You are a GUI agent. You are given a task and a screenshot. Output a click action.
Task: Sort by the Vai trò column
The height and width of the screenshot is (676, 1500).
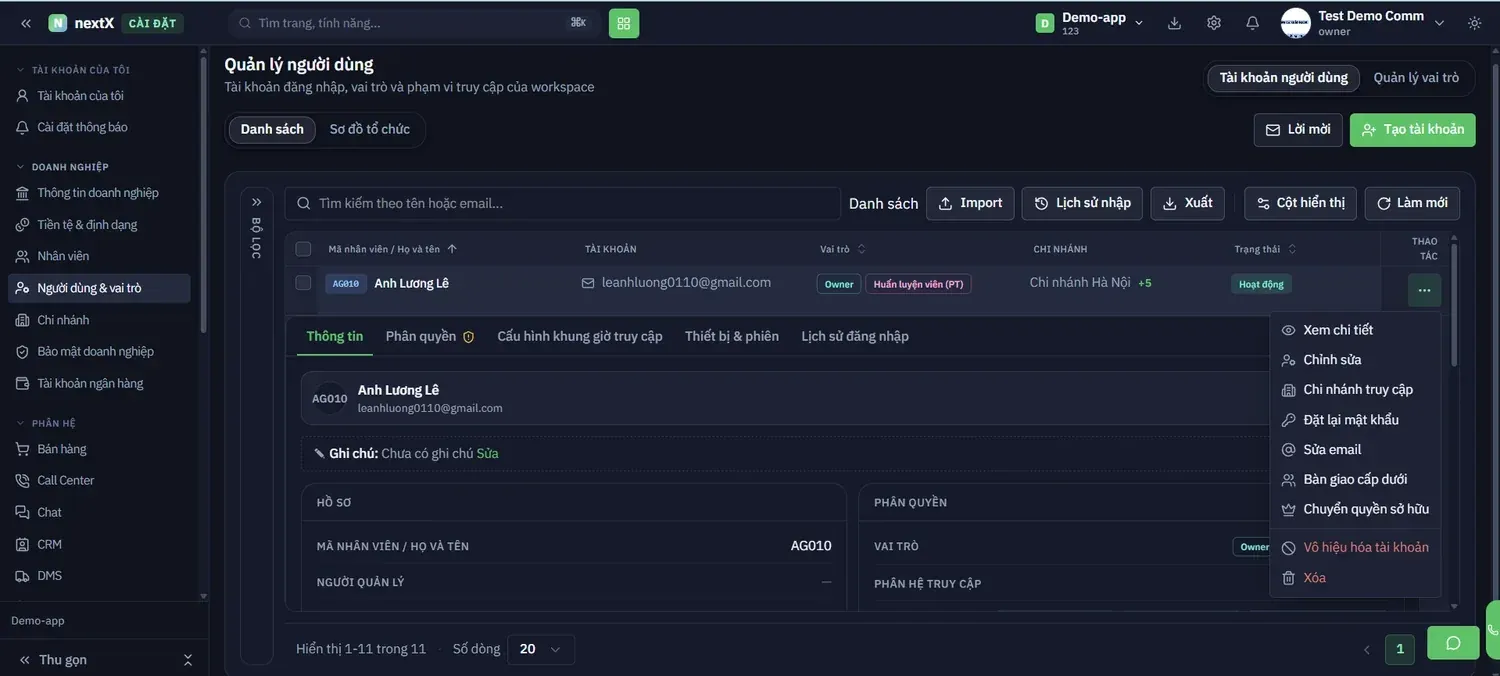[x=843, y=249]
